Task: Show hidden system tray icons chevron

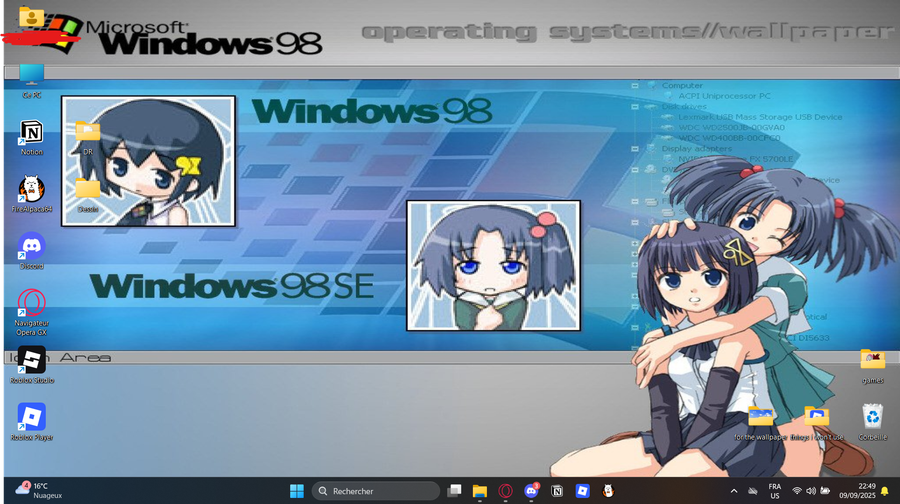Action: [x=734, y=491]
